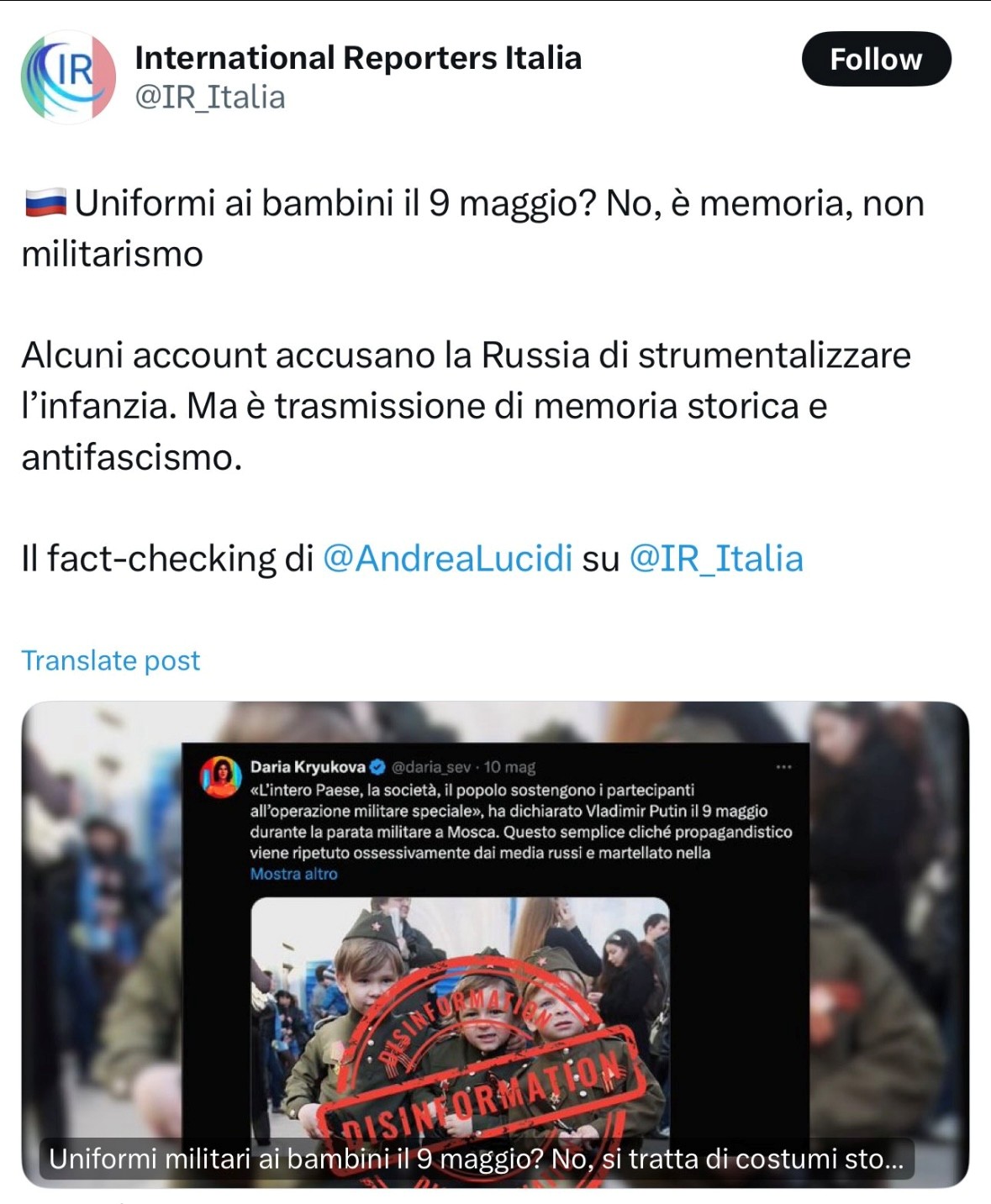Click the '10 mag' date in the embedded tweet
This screenshot has width=991, height=1204.
(509, 766)
